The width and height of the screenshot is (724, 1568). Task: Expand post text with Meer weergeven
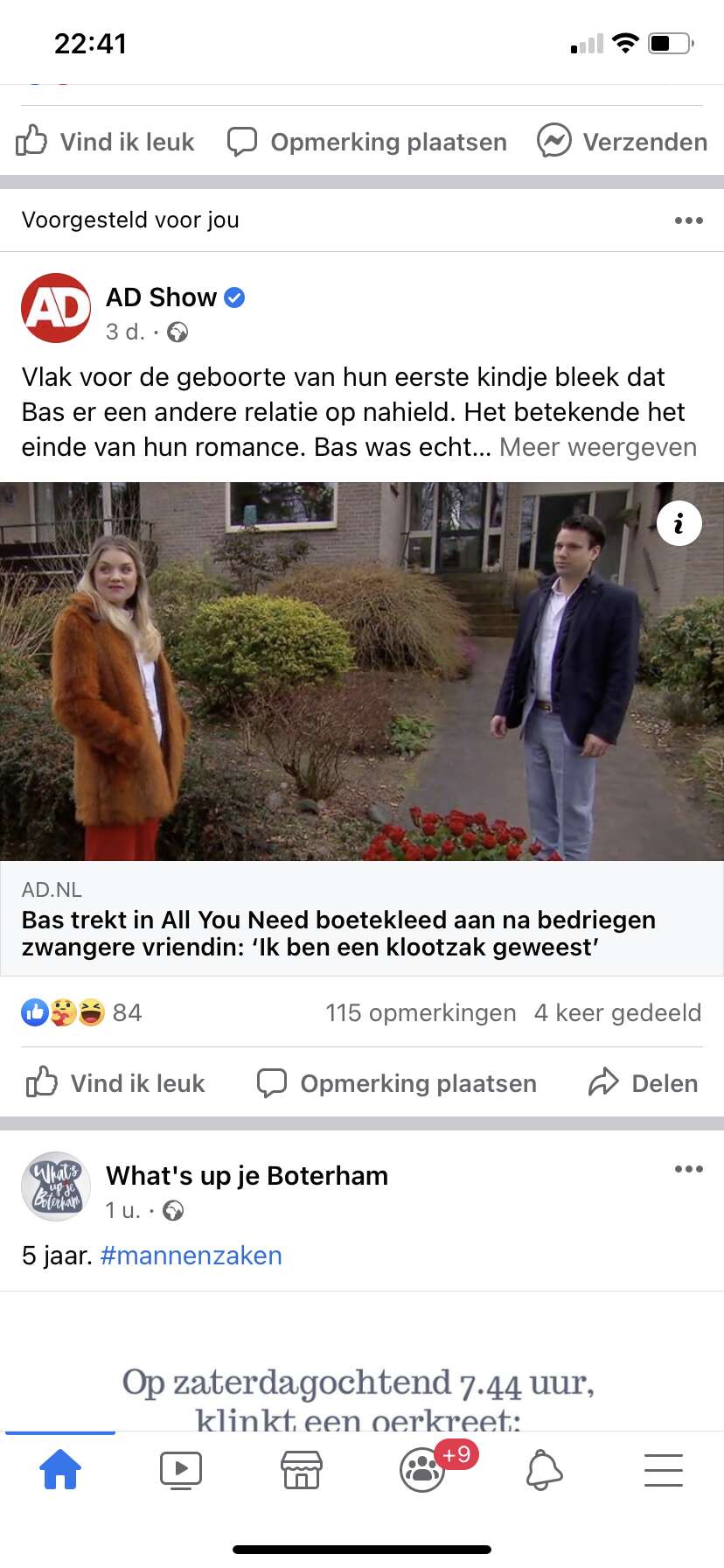598,447
